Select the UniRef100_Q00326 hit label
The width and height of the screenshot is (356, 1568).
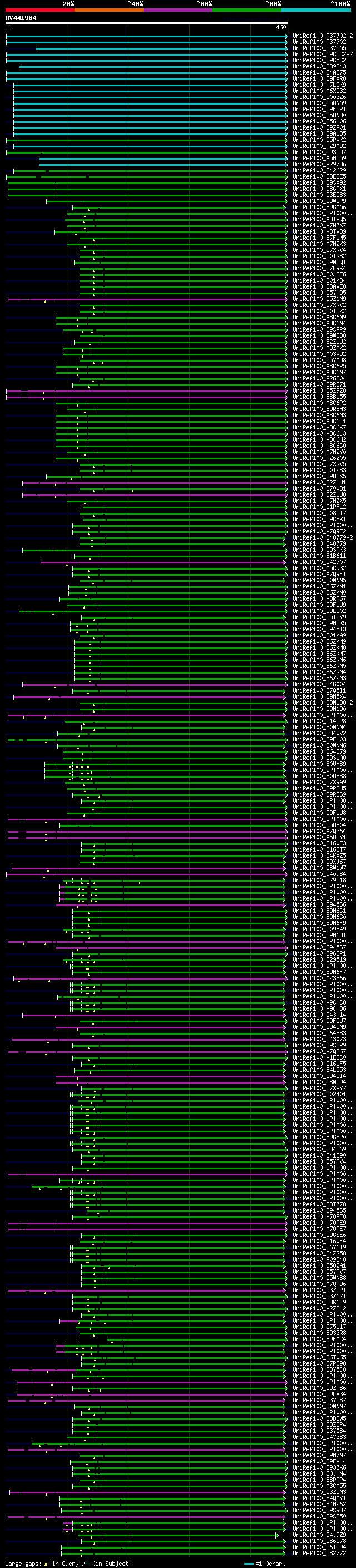(319, 97)
